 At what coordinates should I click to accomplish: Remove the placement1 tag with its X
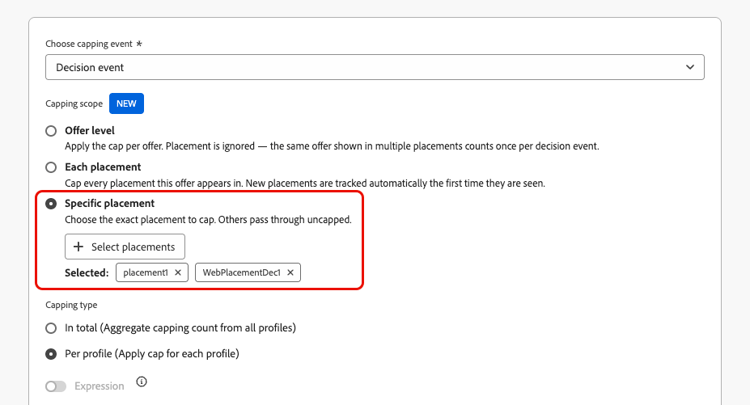[178, 273]
